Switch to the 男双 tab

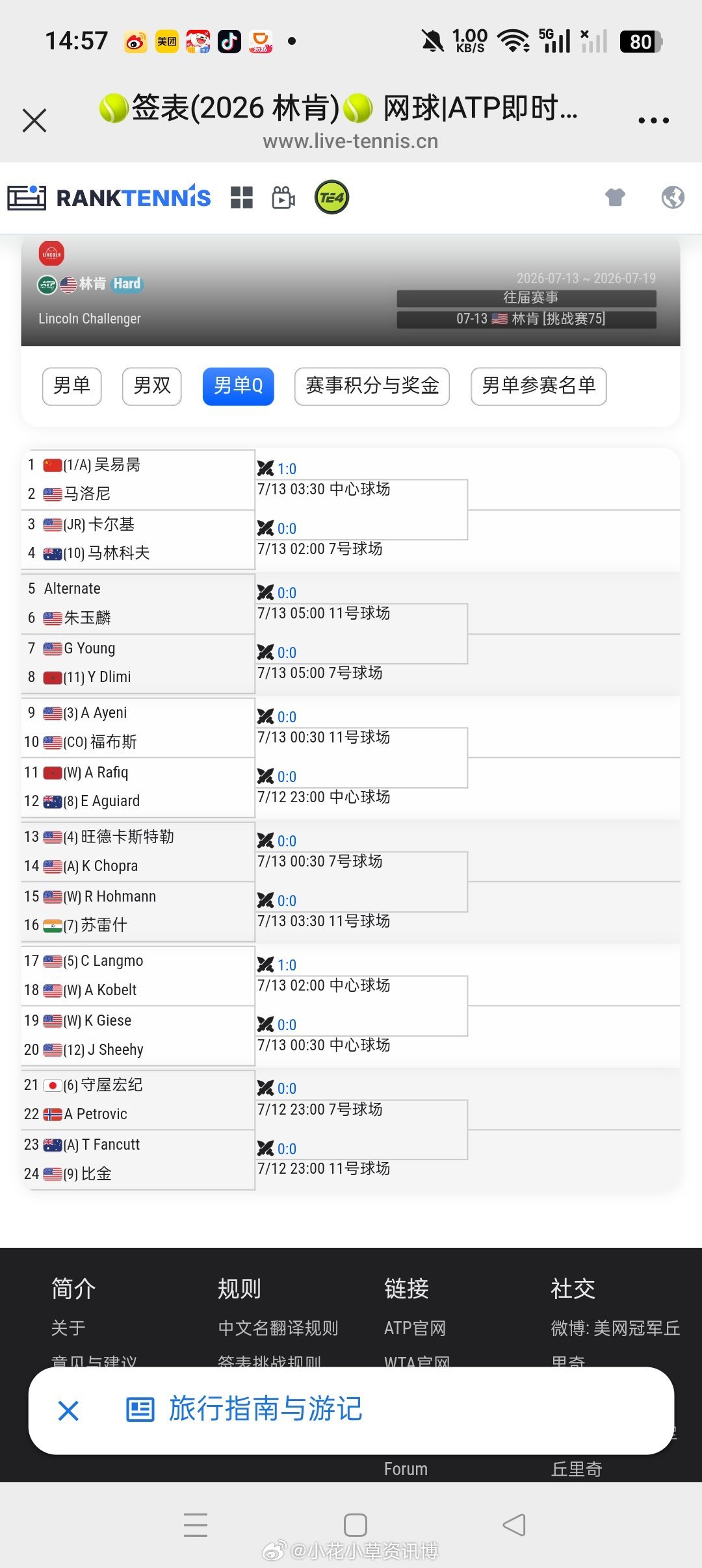[151, 386]
